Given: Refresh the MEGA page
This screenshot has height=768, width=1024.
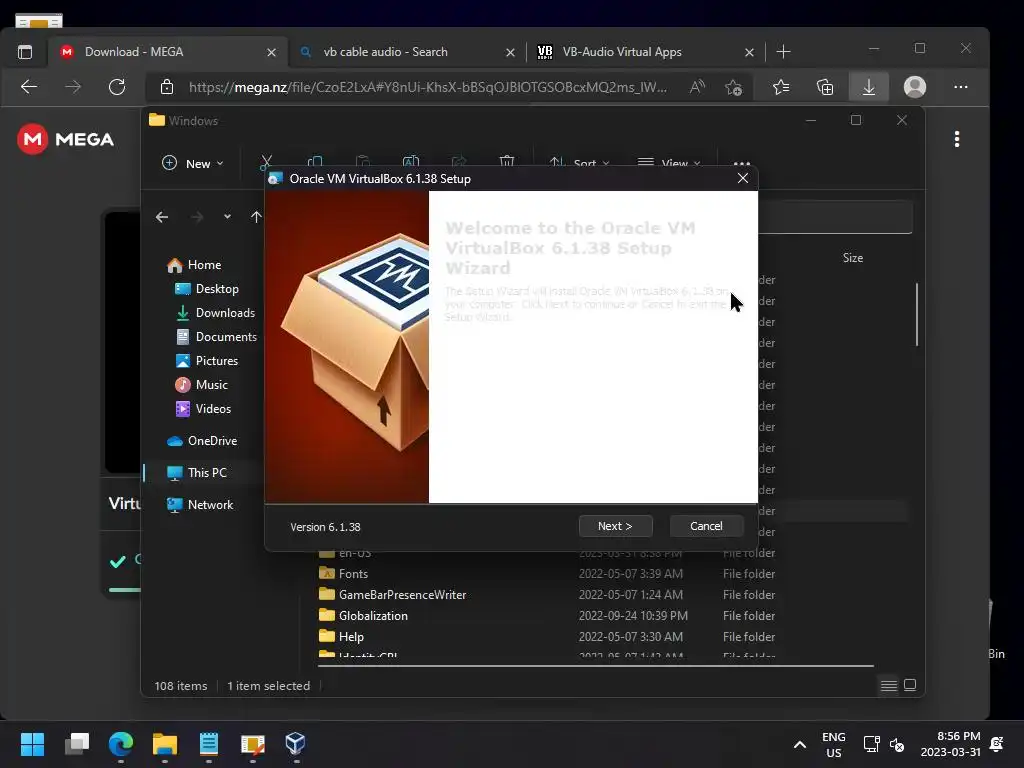Looking at the screenshot, I should click(117, 86).
